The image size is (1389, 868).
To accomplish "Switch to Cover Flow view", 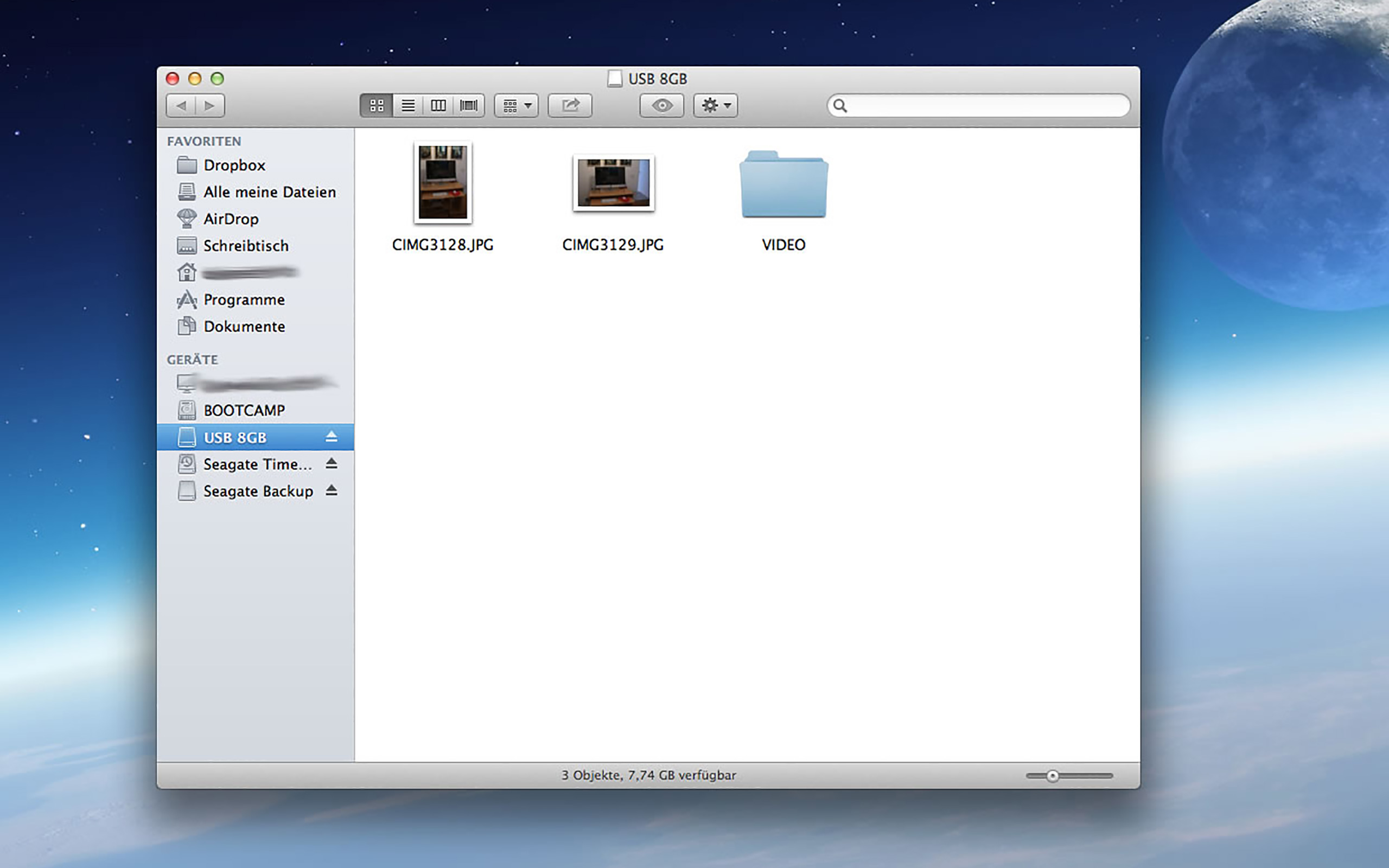I will click(469, 106).
